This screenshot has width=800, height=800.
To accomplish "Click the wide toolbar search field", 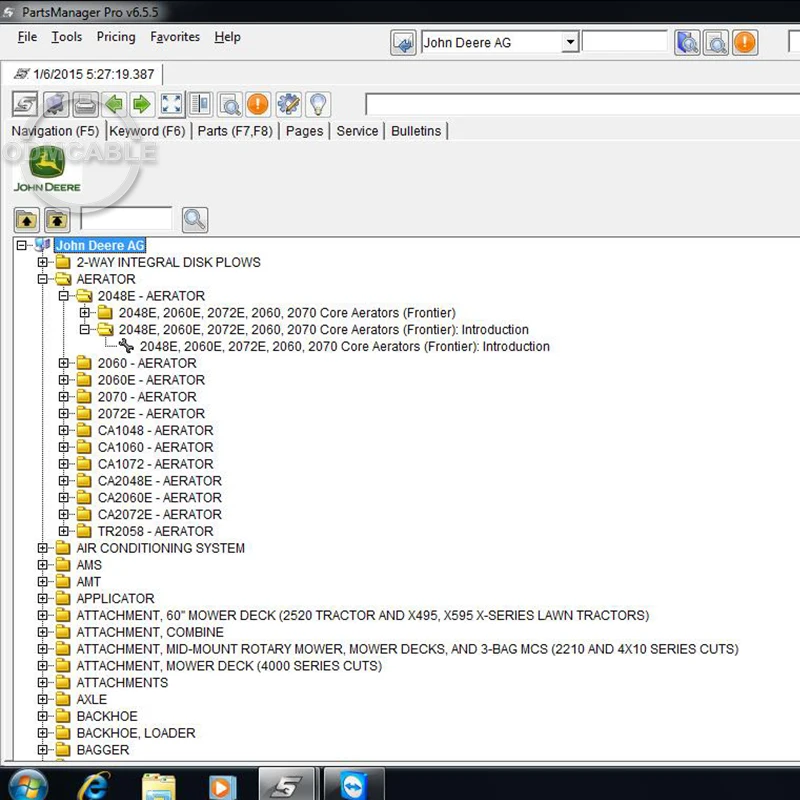I will pyautogui.click(x=582, y=104).
